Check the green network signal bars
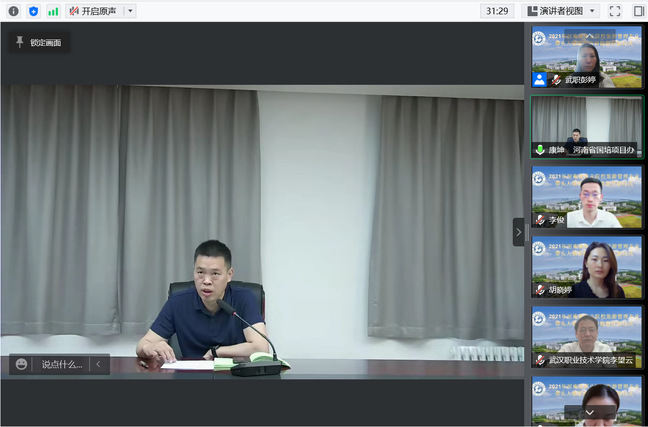This screenshot has height=427, width=648. click(53, 11)
